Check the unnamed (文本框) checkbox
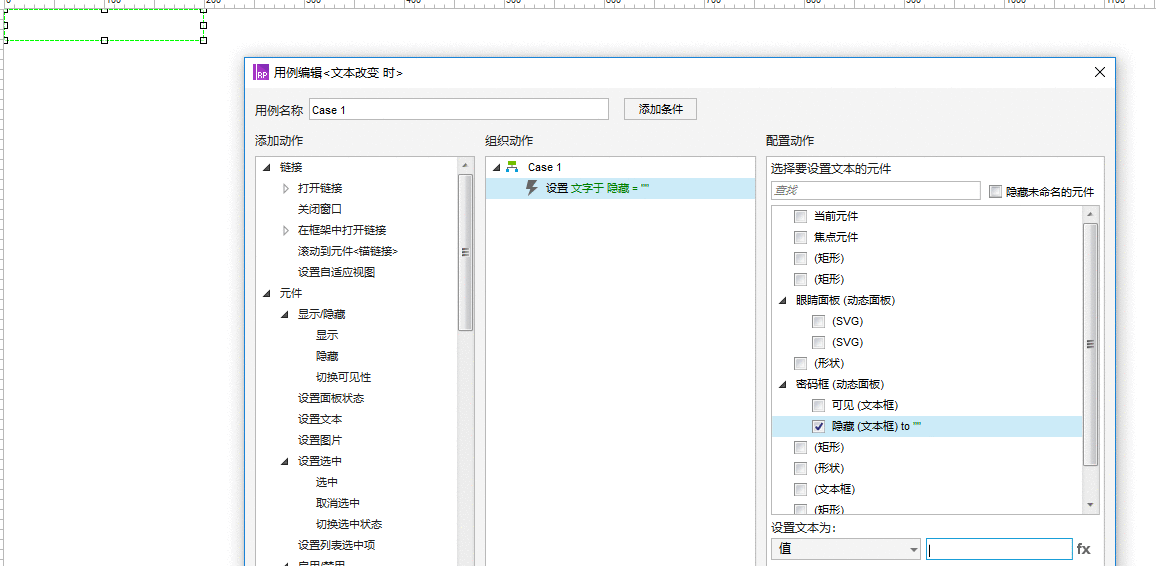 [800, 489]
